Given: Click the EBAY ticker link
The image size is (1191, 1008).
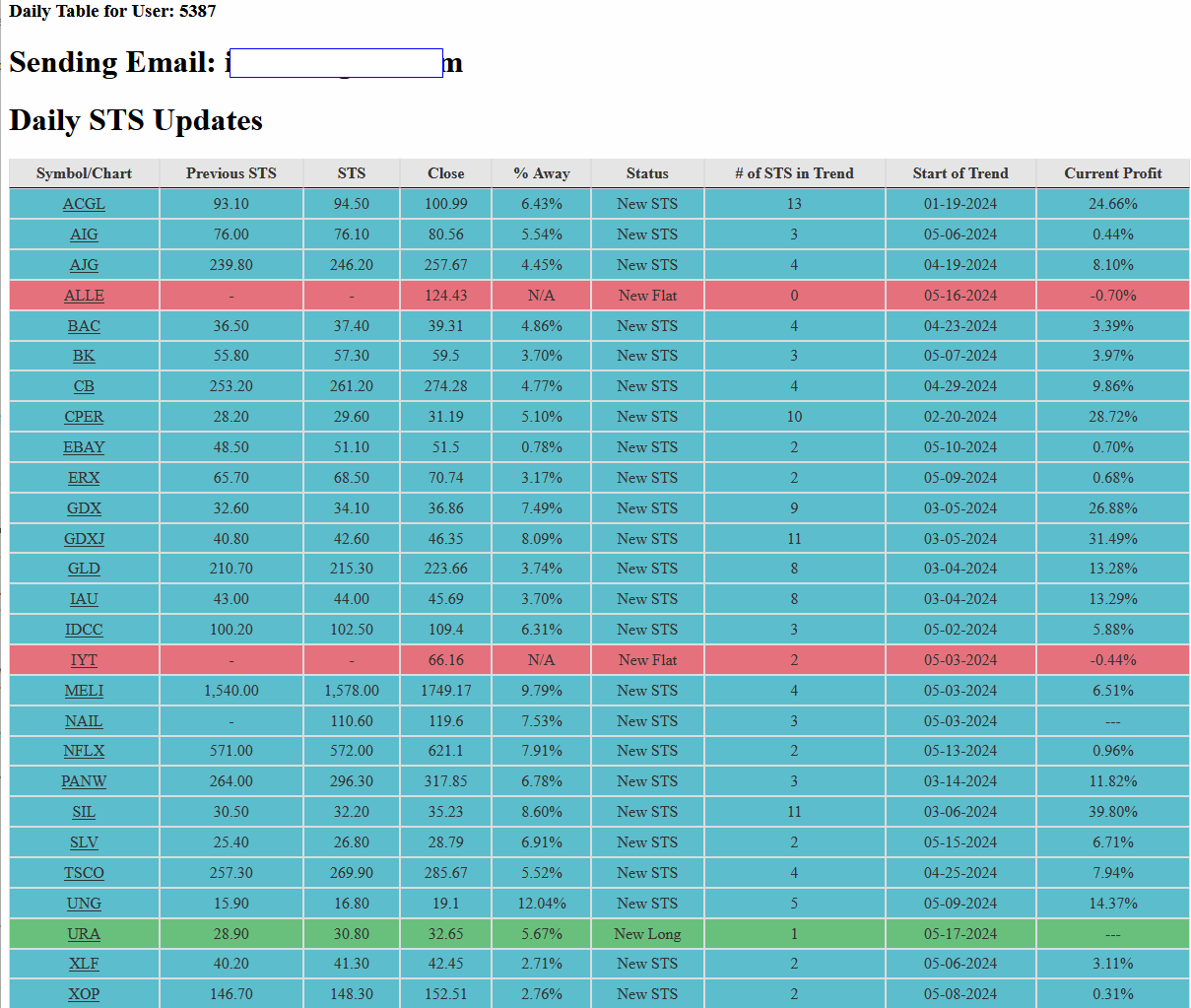Looking at the screenshot, I should (84, 447).
